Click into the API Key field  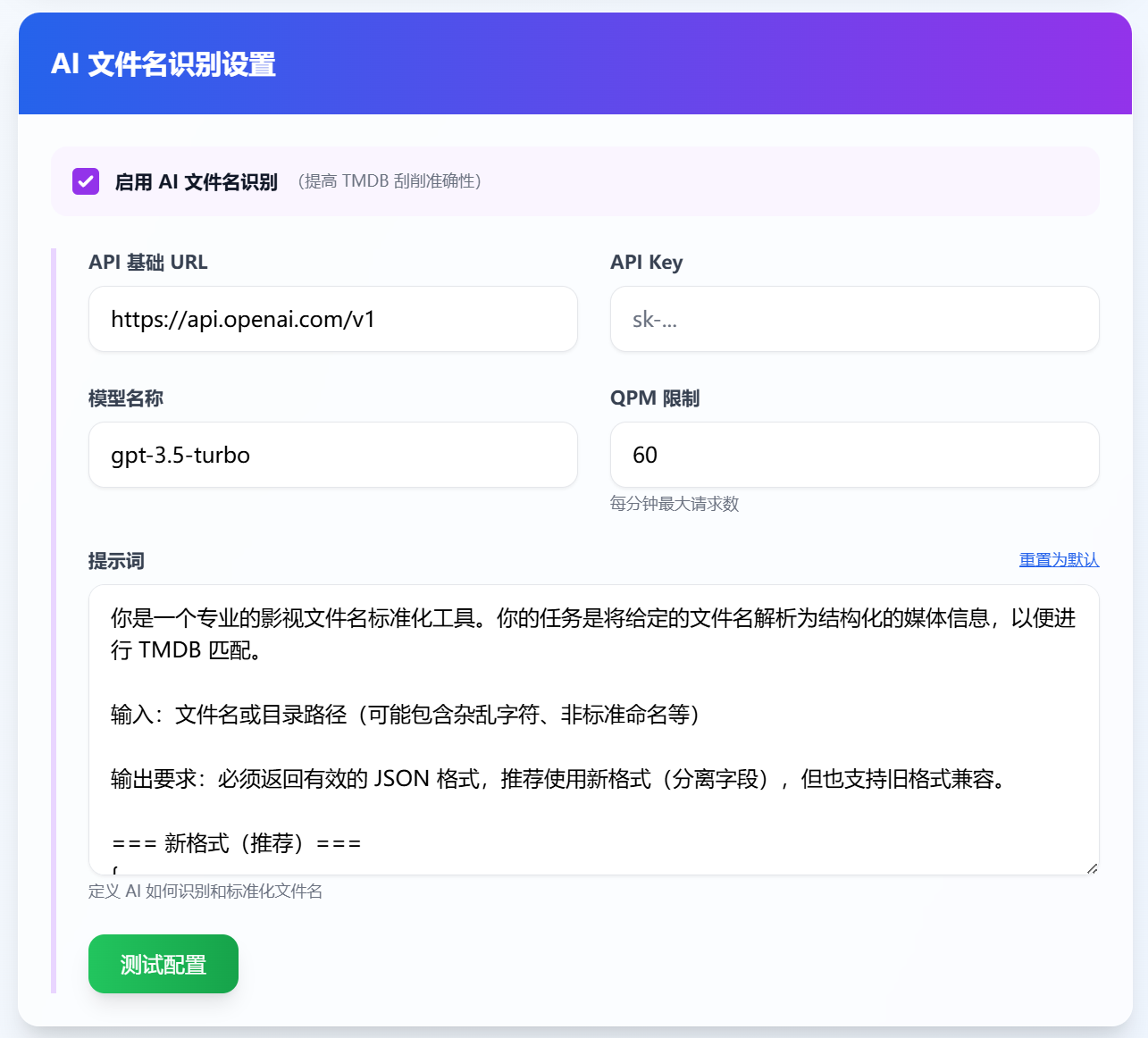tap(853, 319)
